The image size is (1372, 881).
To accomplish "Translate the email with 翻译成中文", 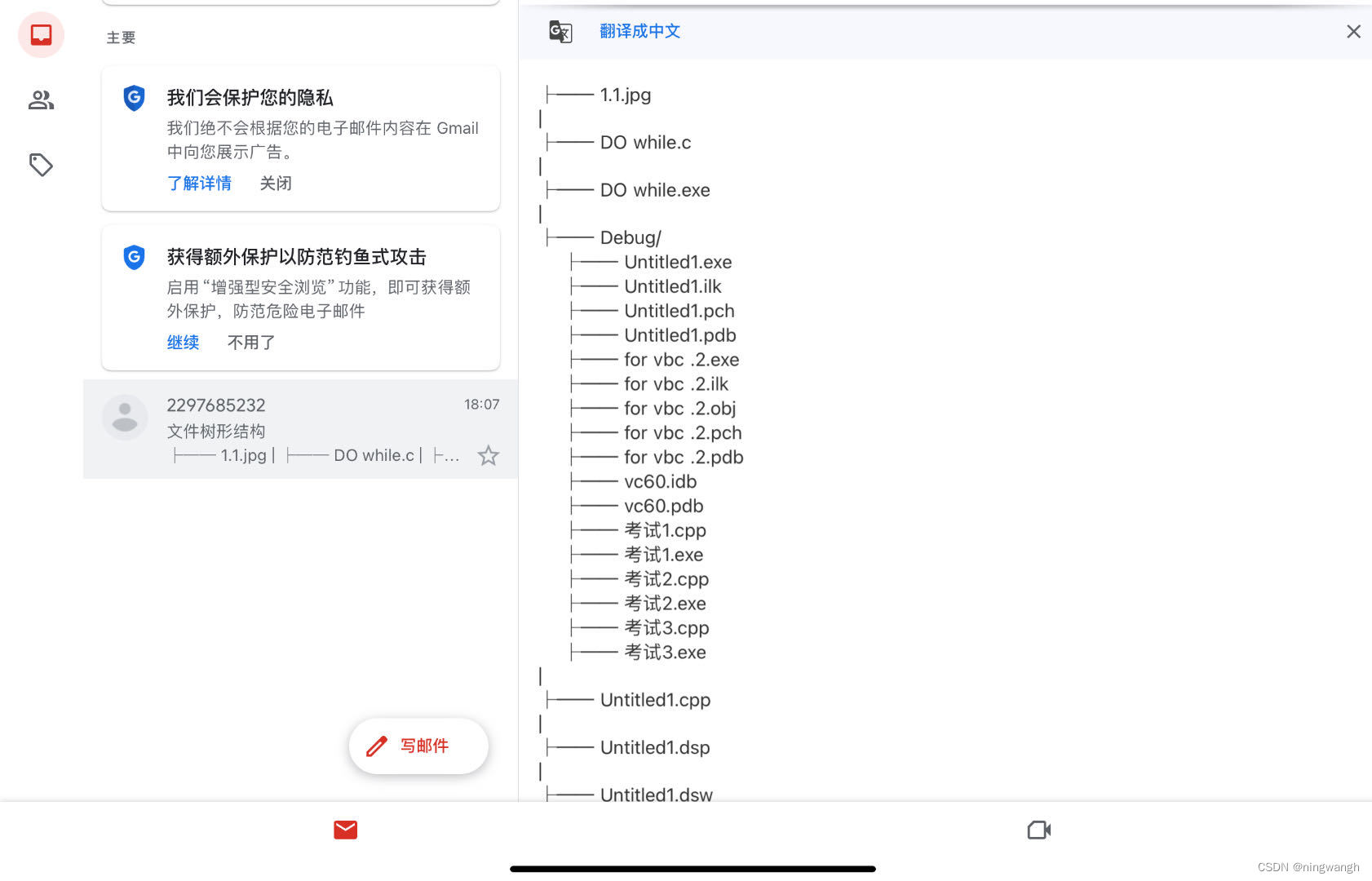I will click(x=640, y=31).
